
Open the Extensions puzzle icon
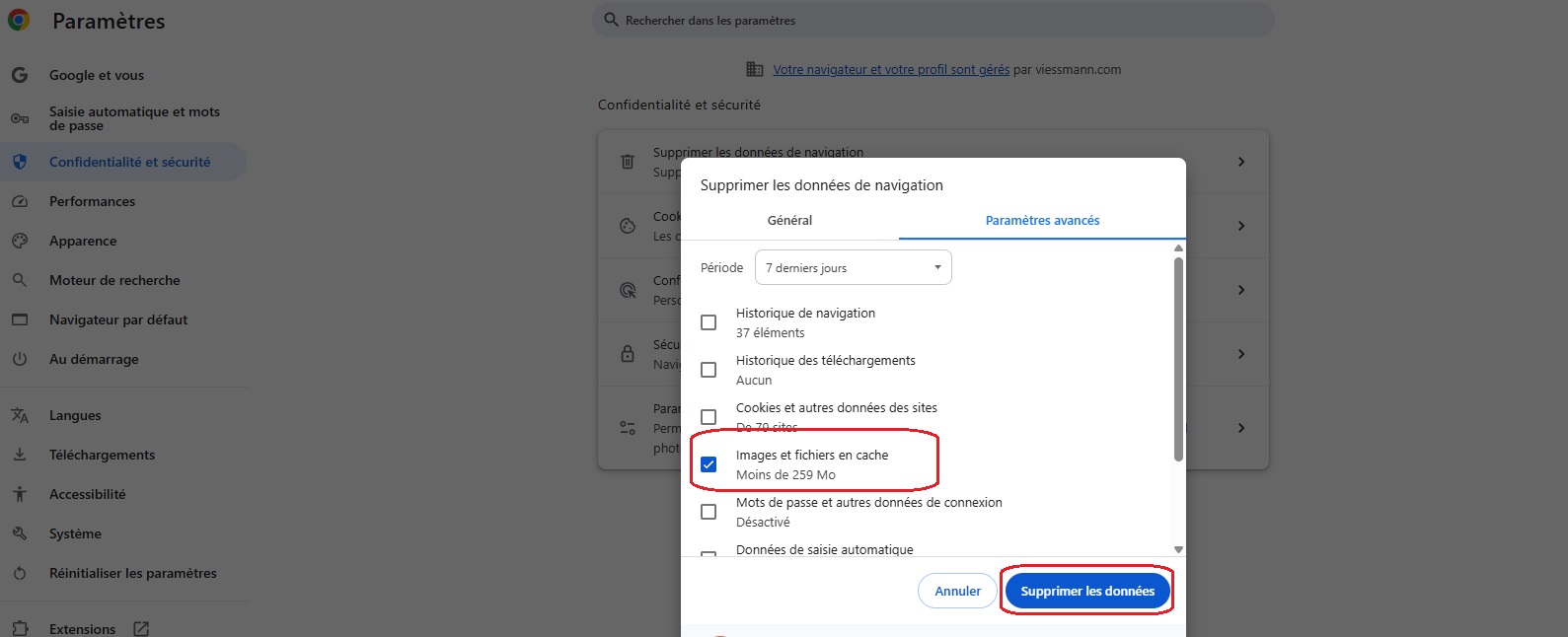[x=20, y=628]
